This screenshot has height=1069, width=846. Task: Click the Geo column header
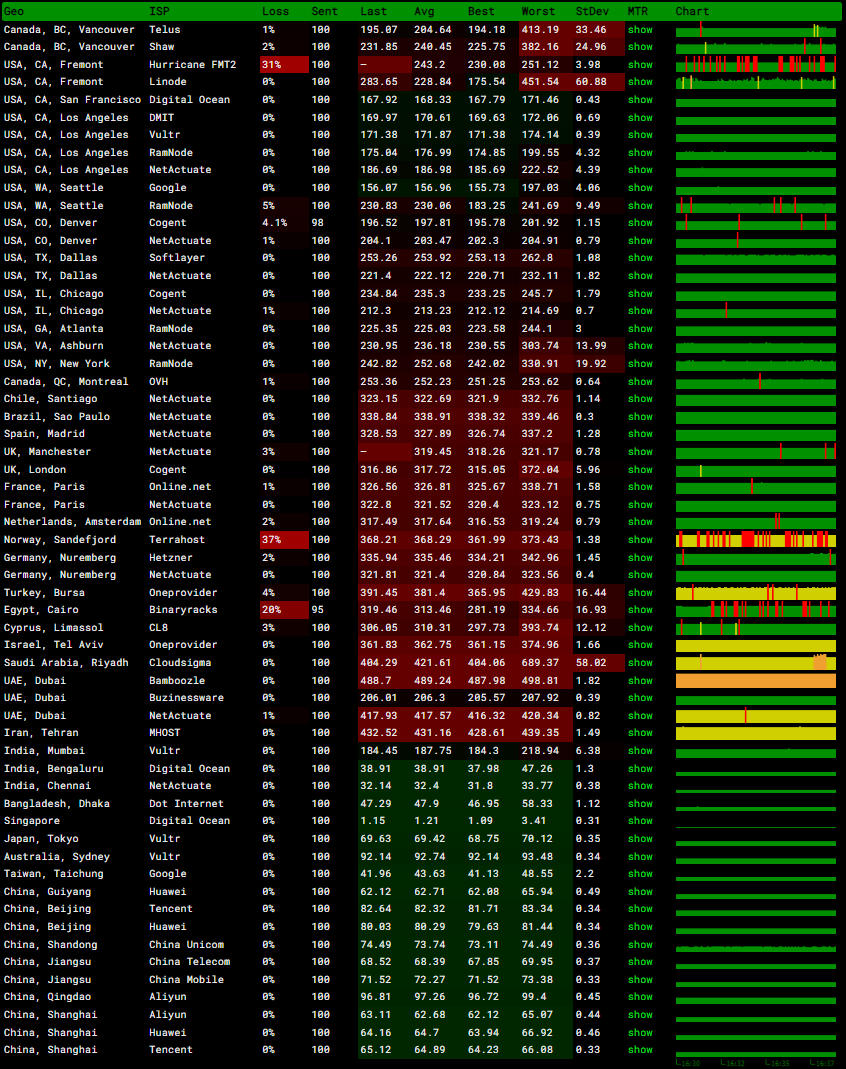14,11
